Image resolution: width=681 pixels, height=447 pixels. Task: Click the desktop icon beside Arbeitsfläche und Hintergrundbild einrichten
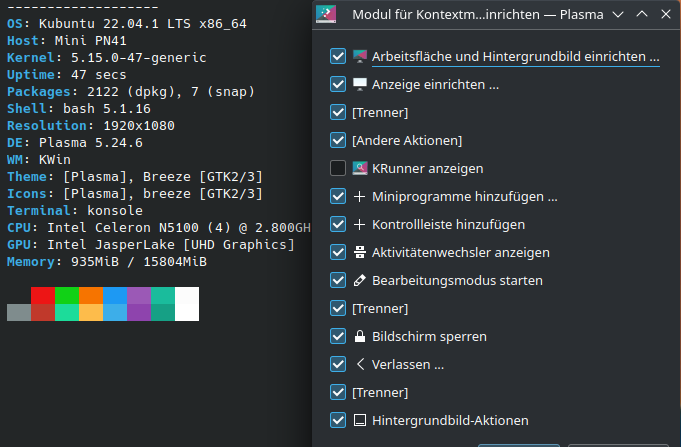click(360, 56)
